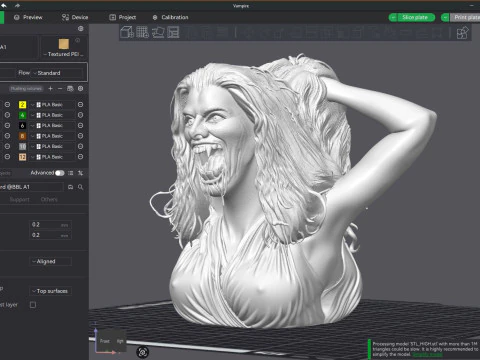Click the first 0.2 mm input field
The image size is (480, 360).
click(x=50, y=225)
